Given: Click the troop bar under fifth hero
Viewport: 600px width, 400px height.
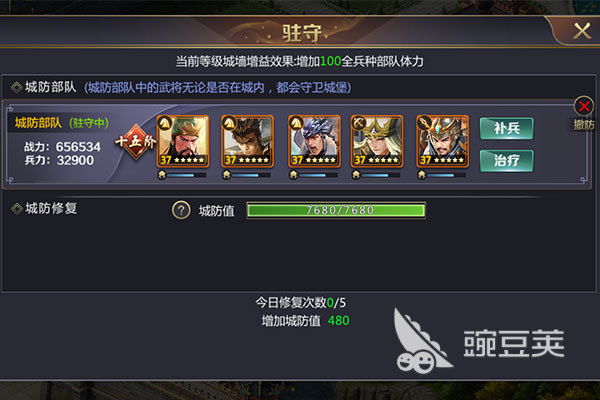Looking at the screenshot, I should click(x=442, y=175).
